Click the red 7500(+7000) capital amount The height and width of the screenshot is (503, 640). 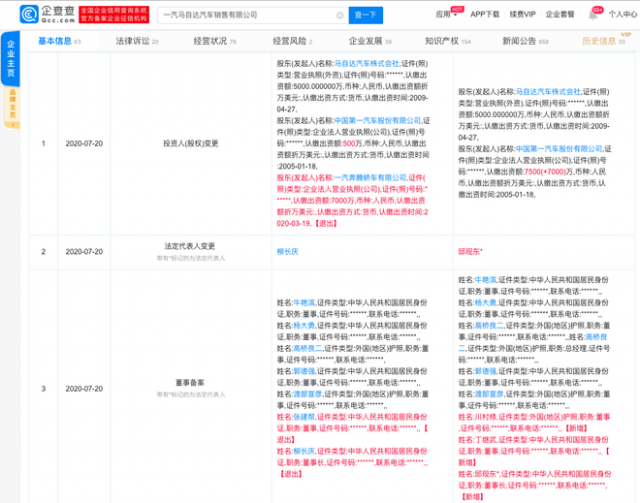click(545, 171)
